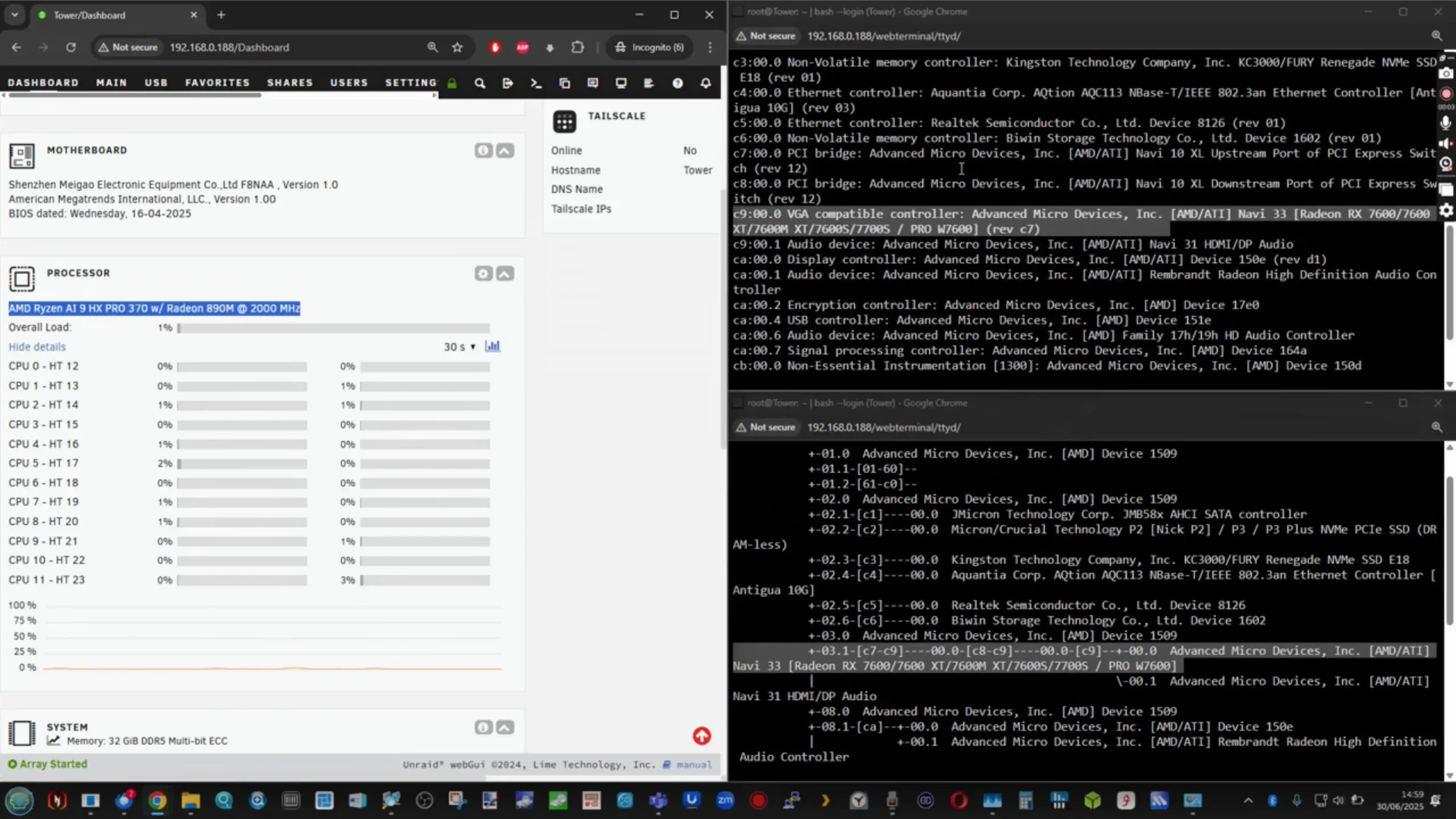Switch to the Dashboard tab
This screenshot has width=1456, height=819.
[x=43, y=82]
